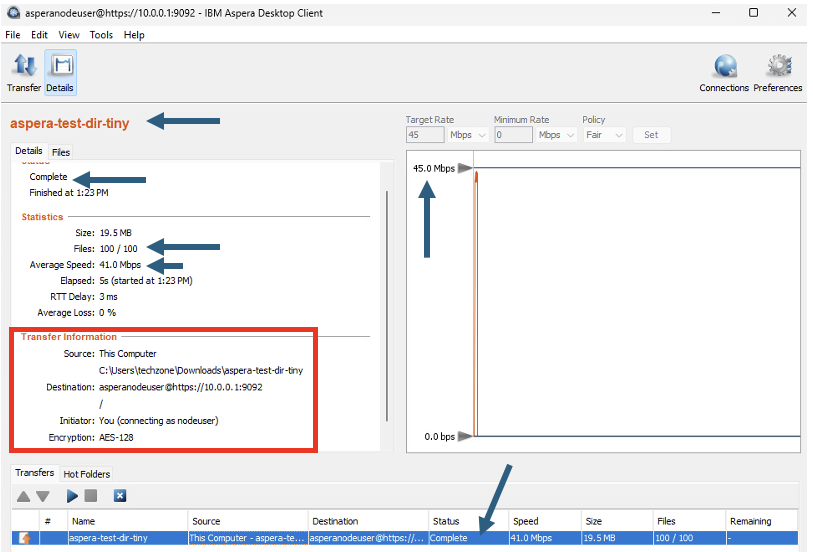Open the Connections globe icon
This screenshot has height=552, width=813.
(724, 73)
